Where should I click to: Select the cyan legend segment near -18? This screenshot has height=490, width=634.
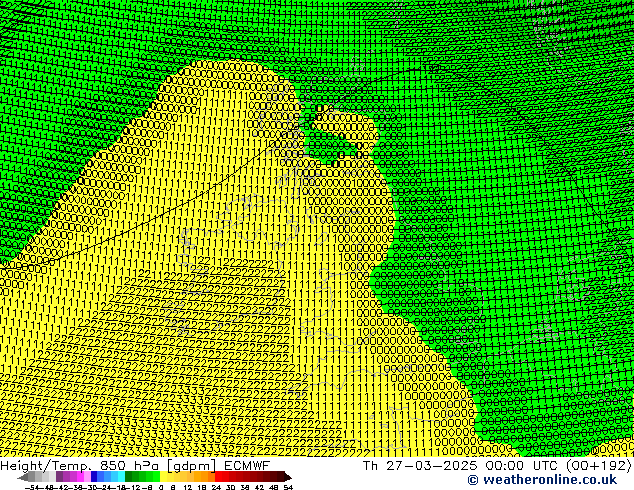pyautogui.click(x=121, y=477)
